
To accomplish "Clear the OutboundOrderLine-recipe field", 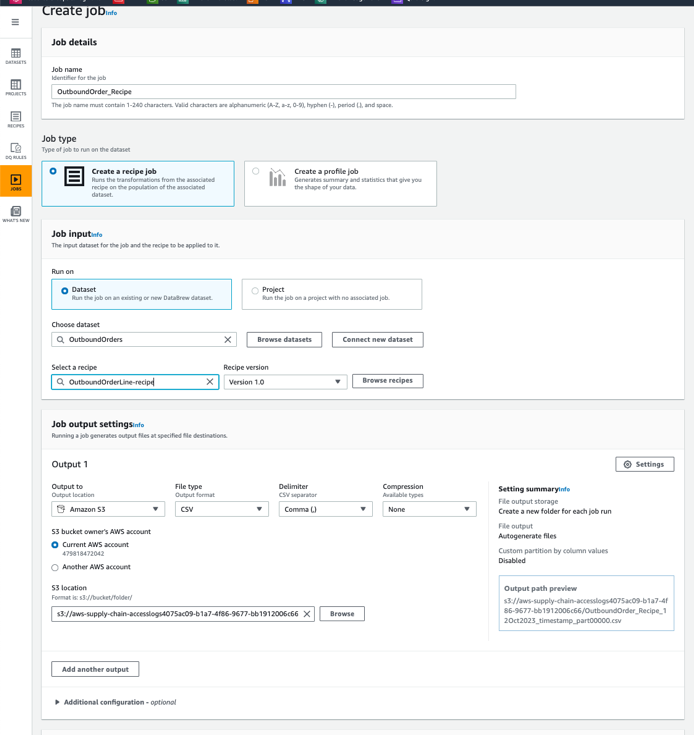I will pyautogui.click(x=210, y=382).
